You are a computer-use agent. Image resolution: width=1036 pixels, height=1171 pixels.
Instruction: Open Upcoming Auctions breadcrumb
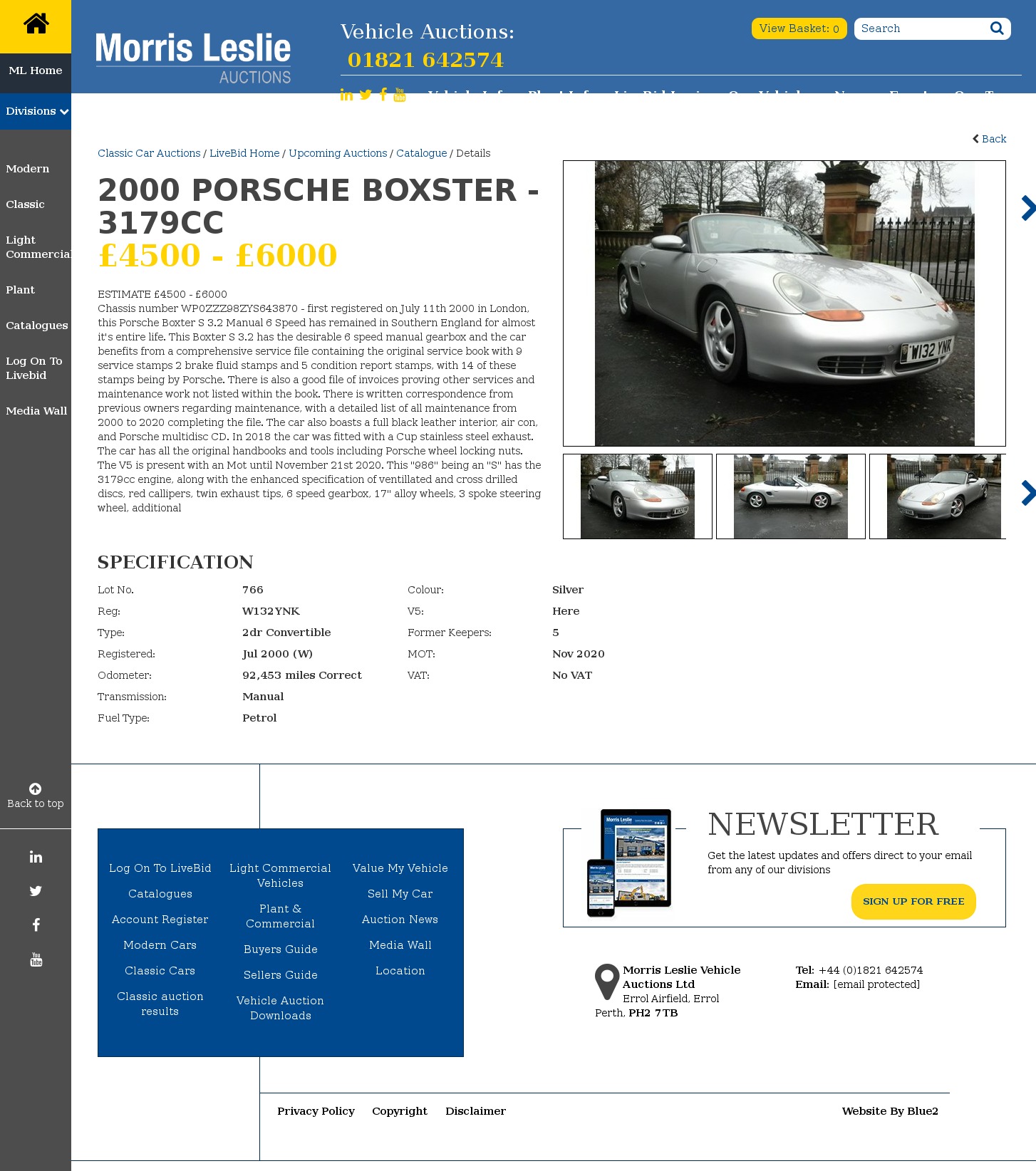(338, 153)
